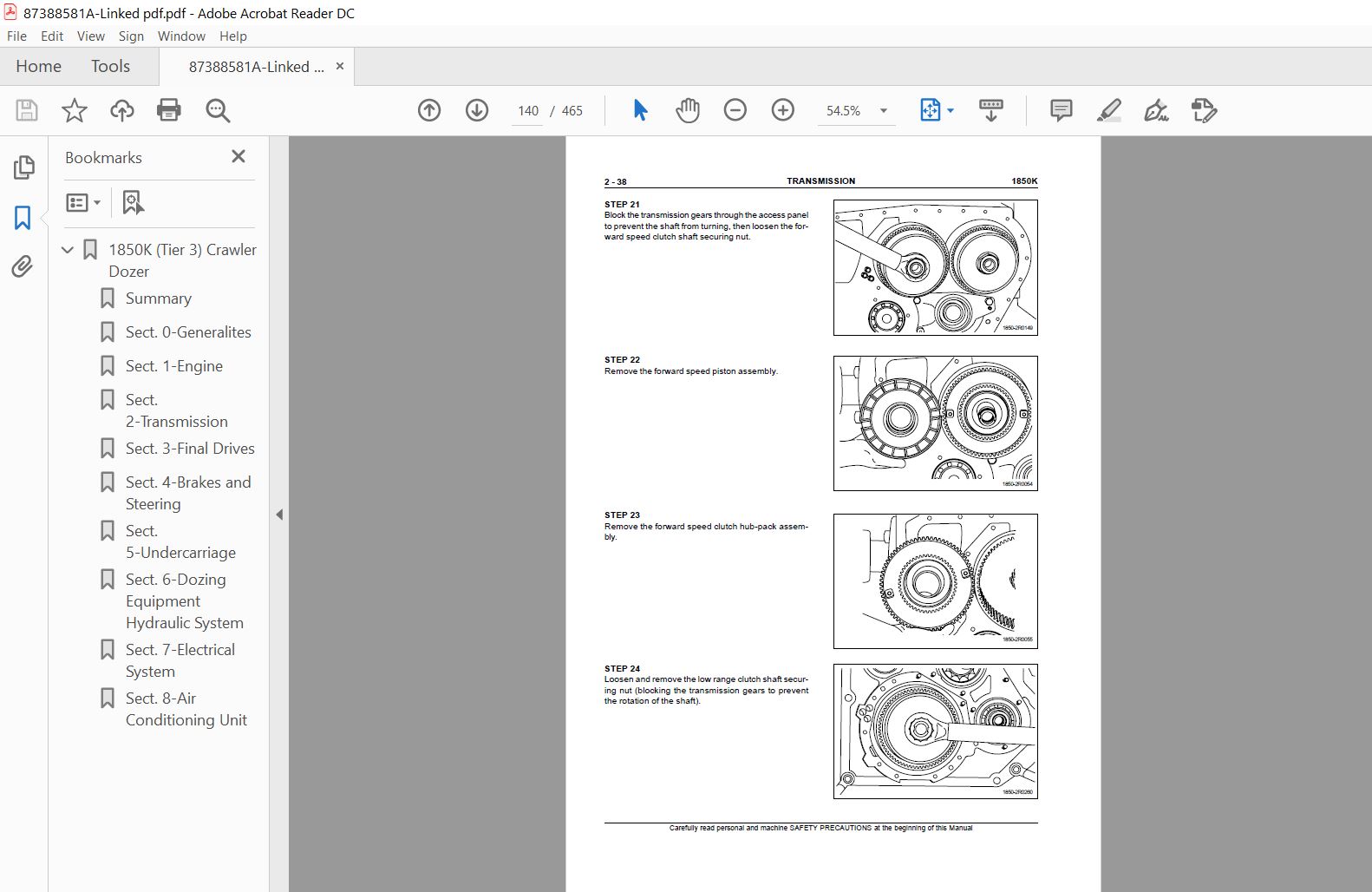Image resolution: width=1372 pixels, height=892 pixels.
Task: Open the Window menu
Action: coord(181,36)
